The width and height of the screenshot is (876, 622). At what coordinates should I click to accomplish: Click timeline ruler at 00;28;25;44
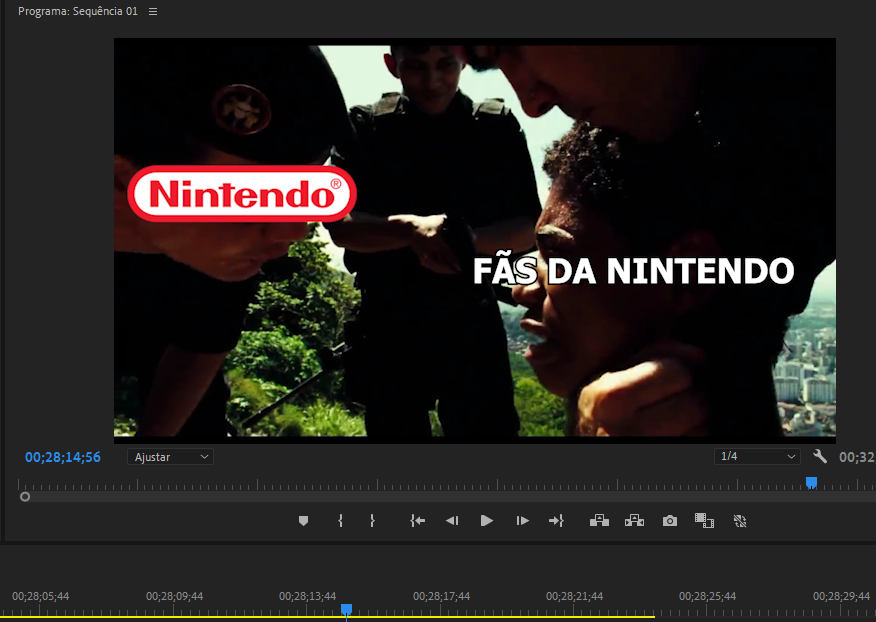click(707, 596)
